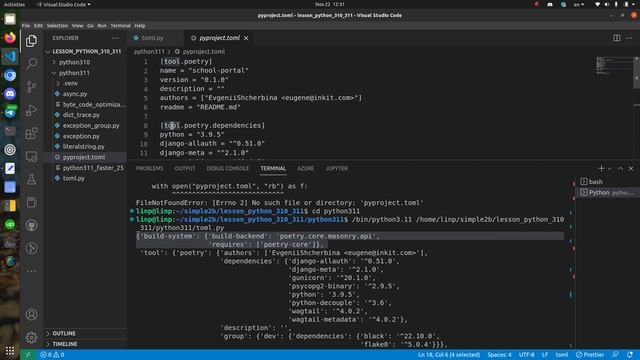Split the editor to the right
This screenshot has height=360, width=640.
pyautogui.click(x=617, y=38)
